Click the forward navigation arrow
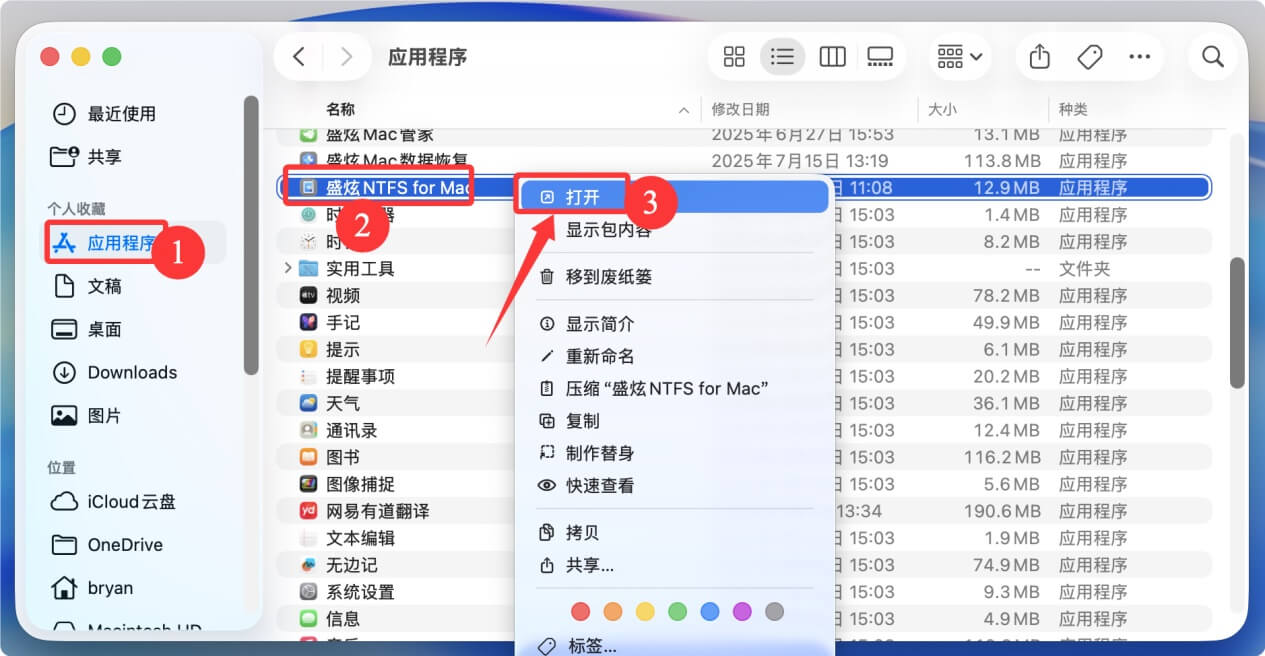The width and height of the screenshot is (1265, 656). 345,57
